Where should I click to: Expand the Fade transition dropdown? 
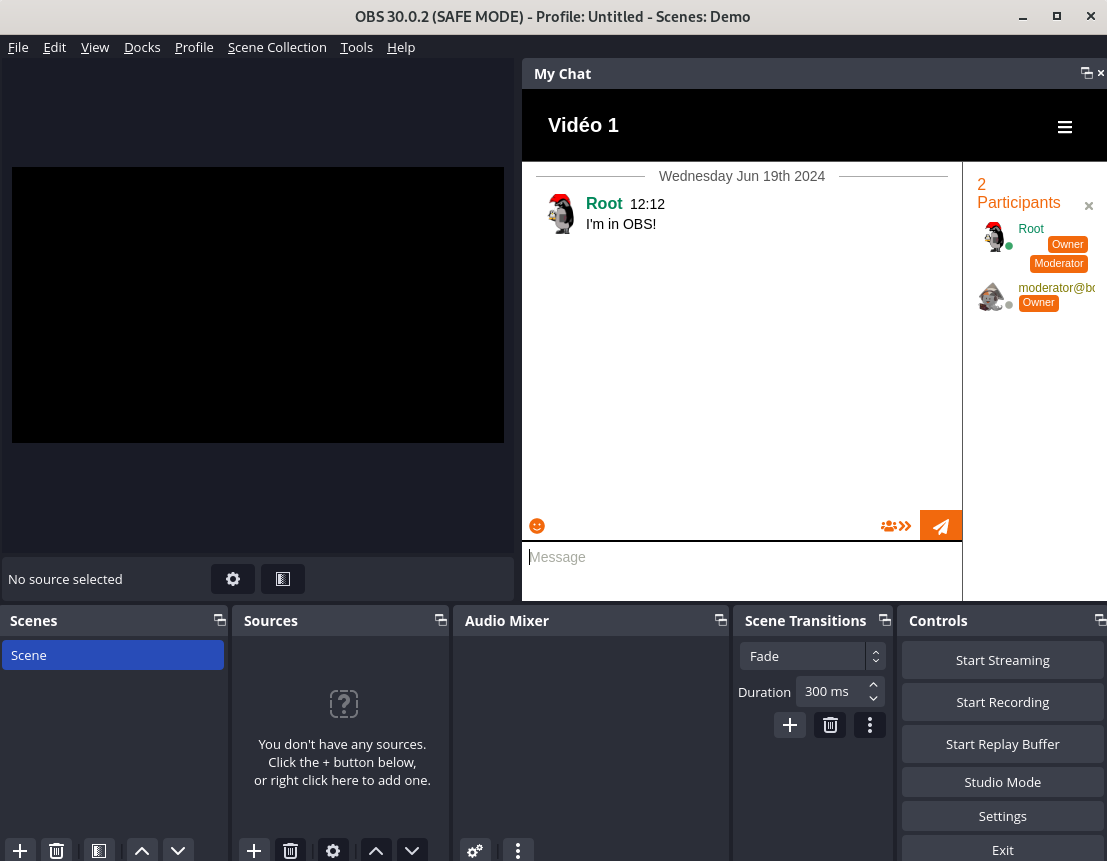pos(812,656)
